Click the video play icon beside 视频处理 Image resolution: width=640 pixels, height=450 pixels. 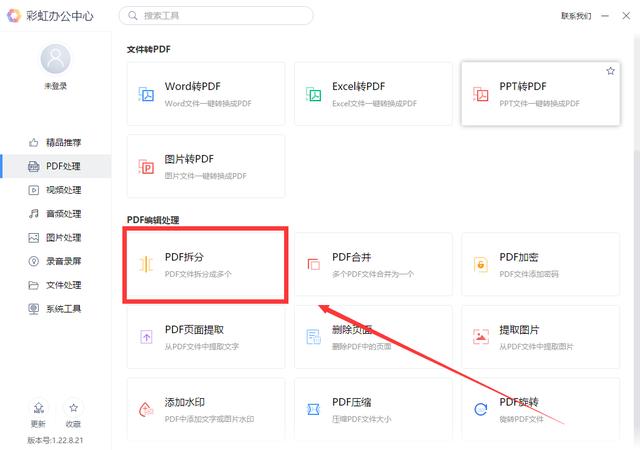click(33, 190)
